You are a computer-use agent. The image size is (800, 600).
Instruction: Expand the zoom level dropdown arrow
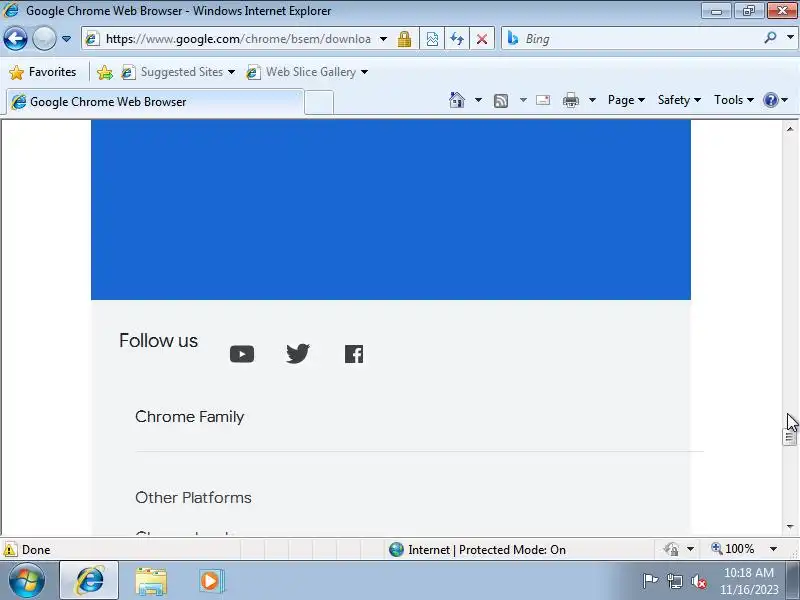pos(773,549)
